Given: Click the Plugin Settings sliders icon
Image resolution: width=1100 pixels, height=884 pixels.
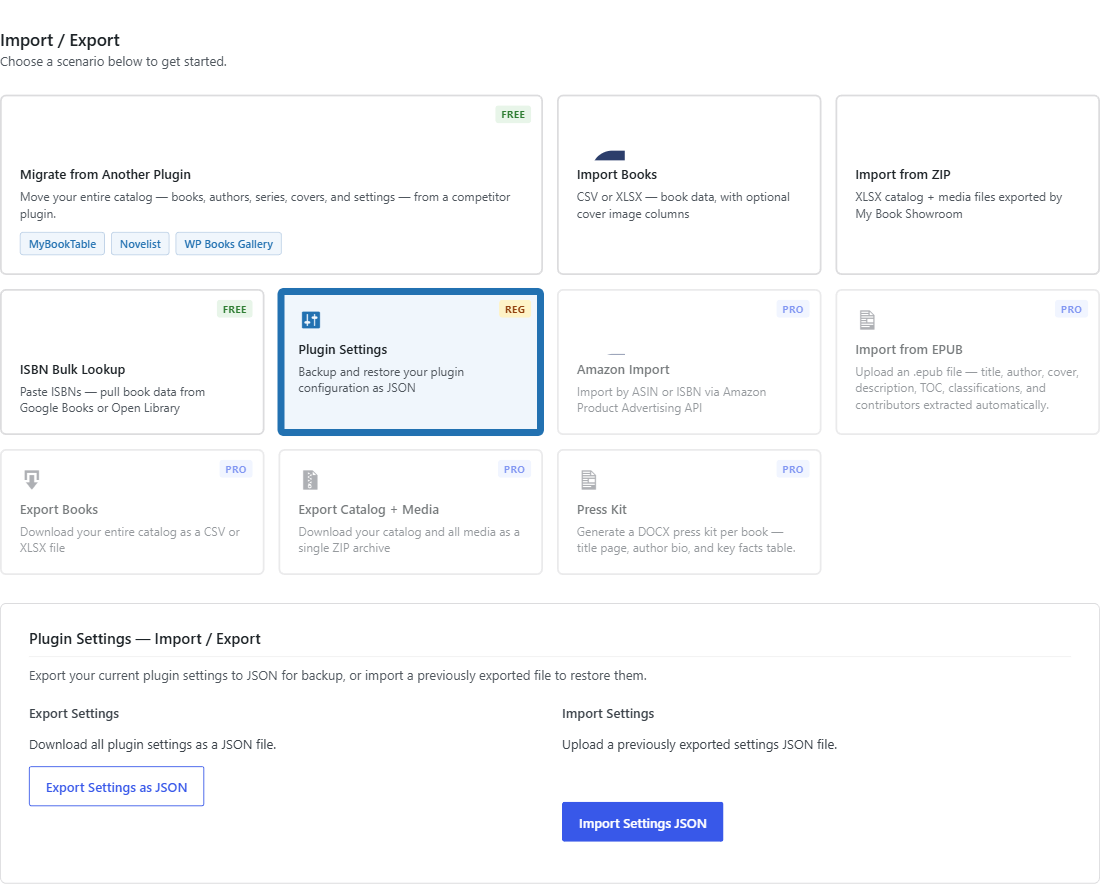Looking at the screenshot, I should tap(311, 320).
